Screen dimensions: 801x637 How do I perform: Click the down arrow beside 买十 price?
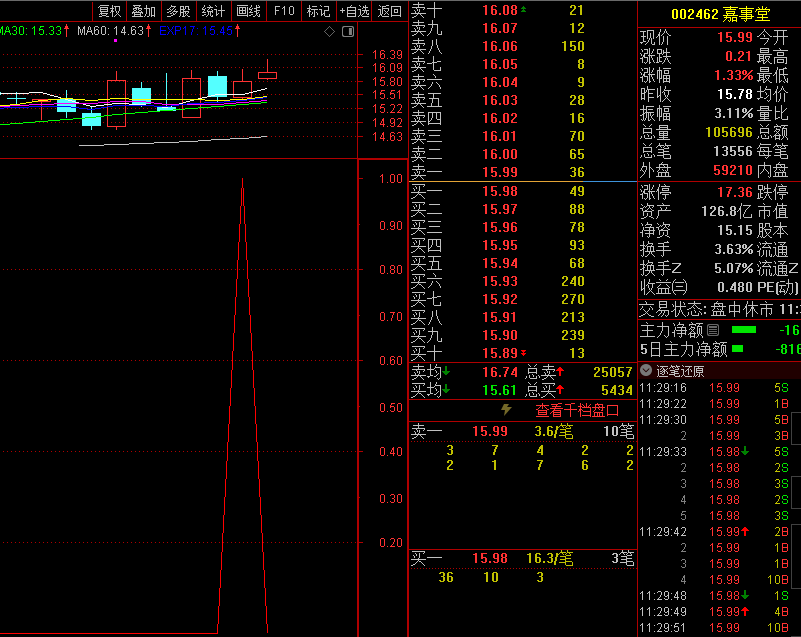524,353
